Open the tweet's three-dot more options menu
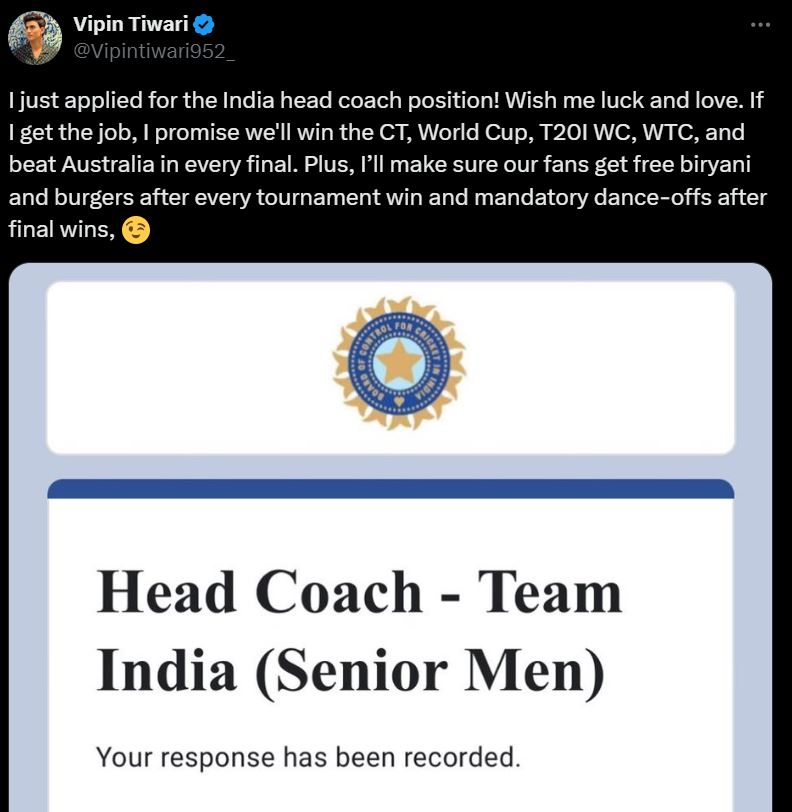Viewport: 792px width, 812px height. point(760,24)
